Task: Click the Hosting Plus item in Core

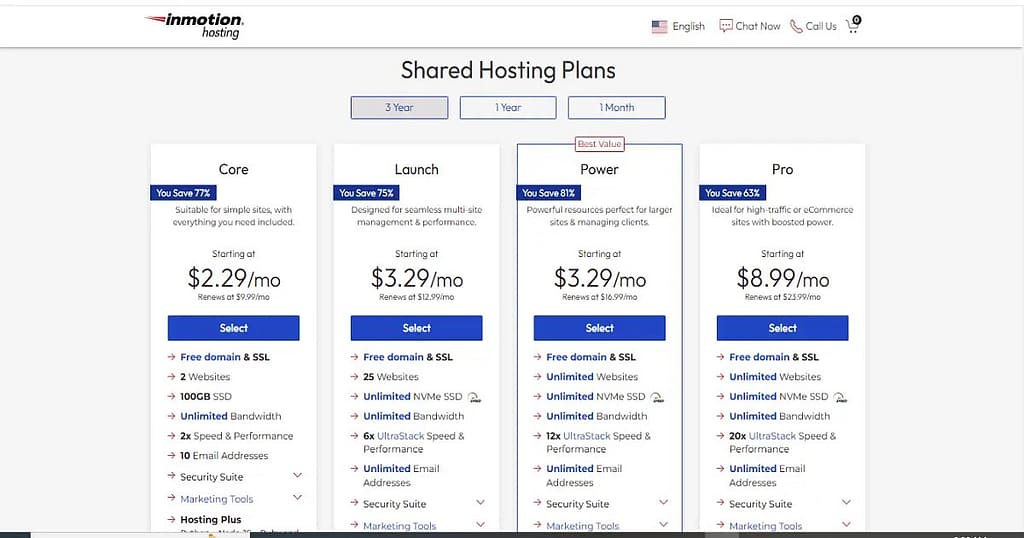Action: point(211,520)
